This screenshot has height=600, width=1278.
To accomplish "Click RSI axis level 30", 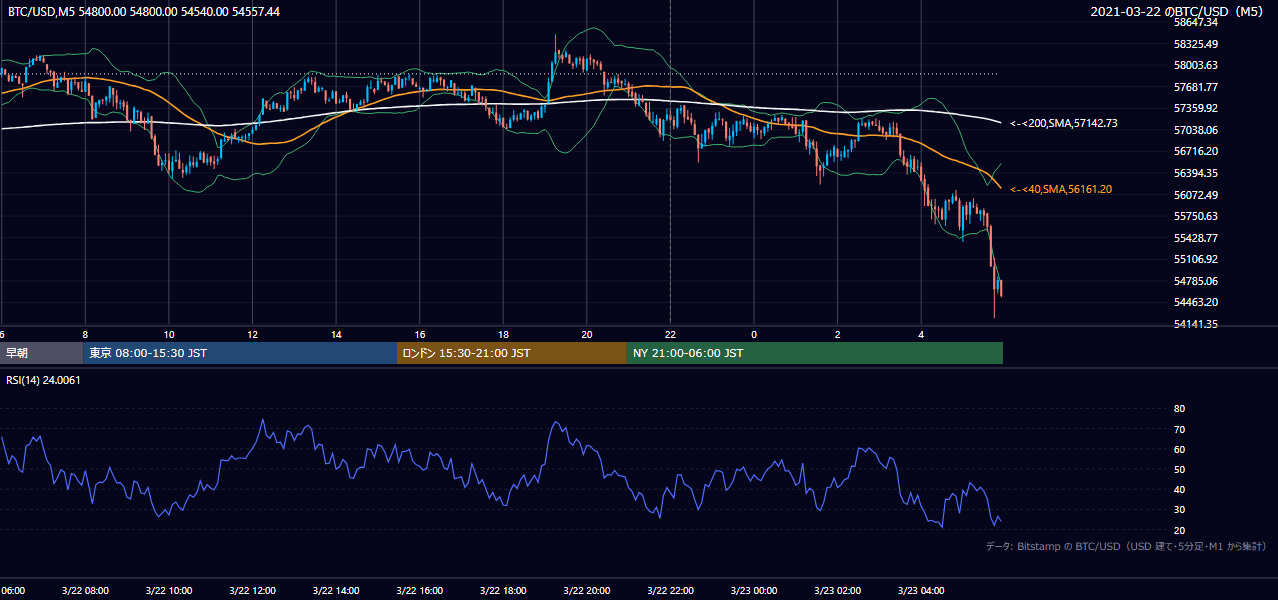I will tap(1179, 510).
